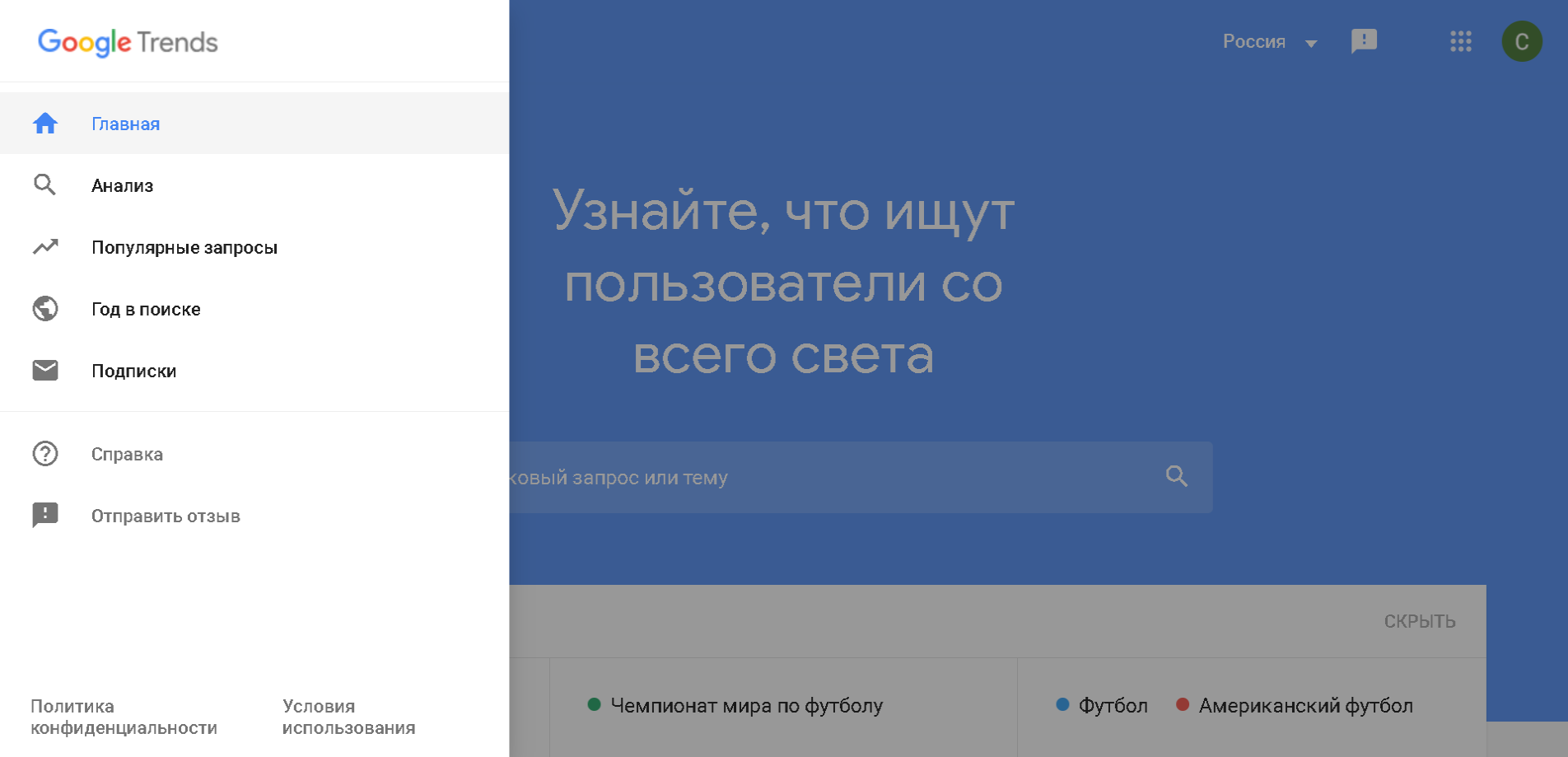Click the magnifier icon beside Анализ
1568x757 pixels.
pyautogui.click(x=45, y=185)
